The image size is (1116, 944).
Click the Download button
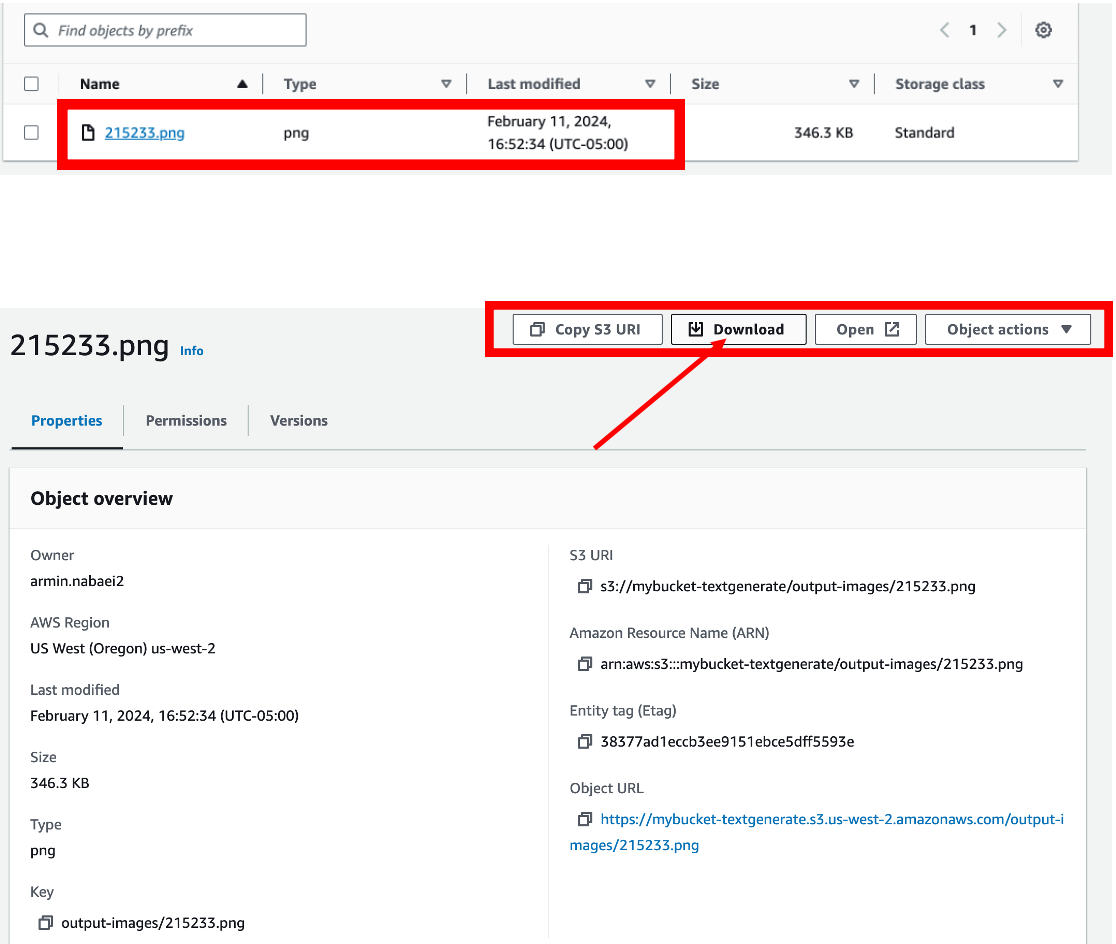click(x=738, y=329)
